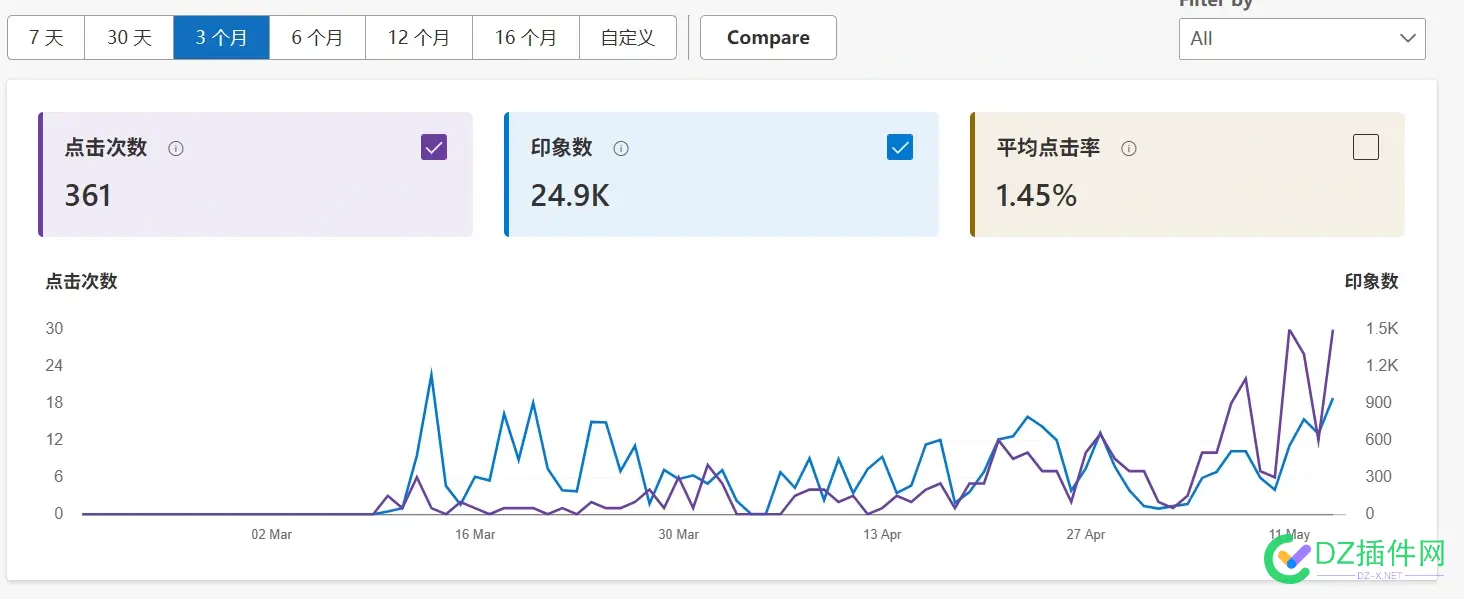Click the Compare button
Screen dimensions: 1464x599
(767, 37)
